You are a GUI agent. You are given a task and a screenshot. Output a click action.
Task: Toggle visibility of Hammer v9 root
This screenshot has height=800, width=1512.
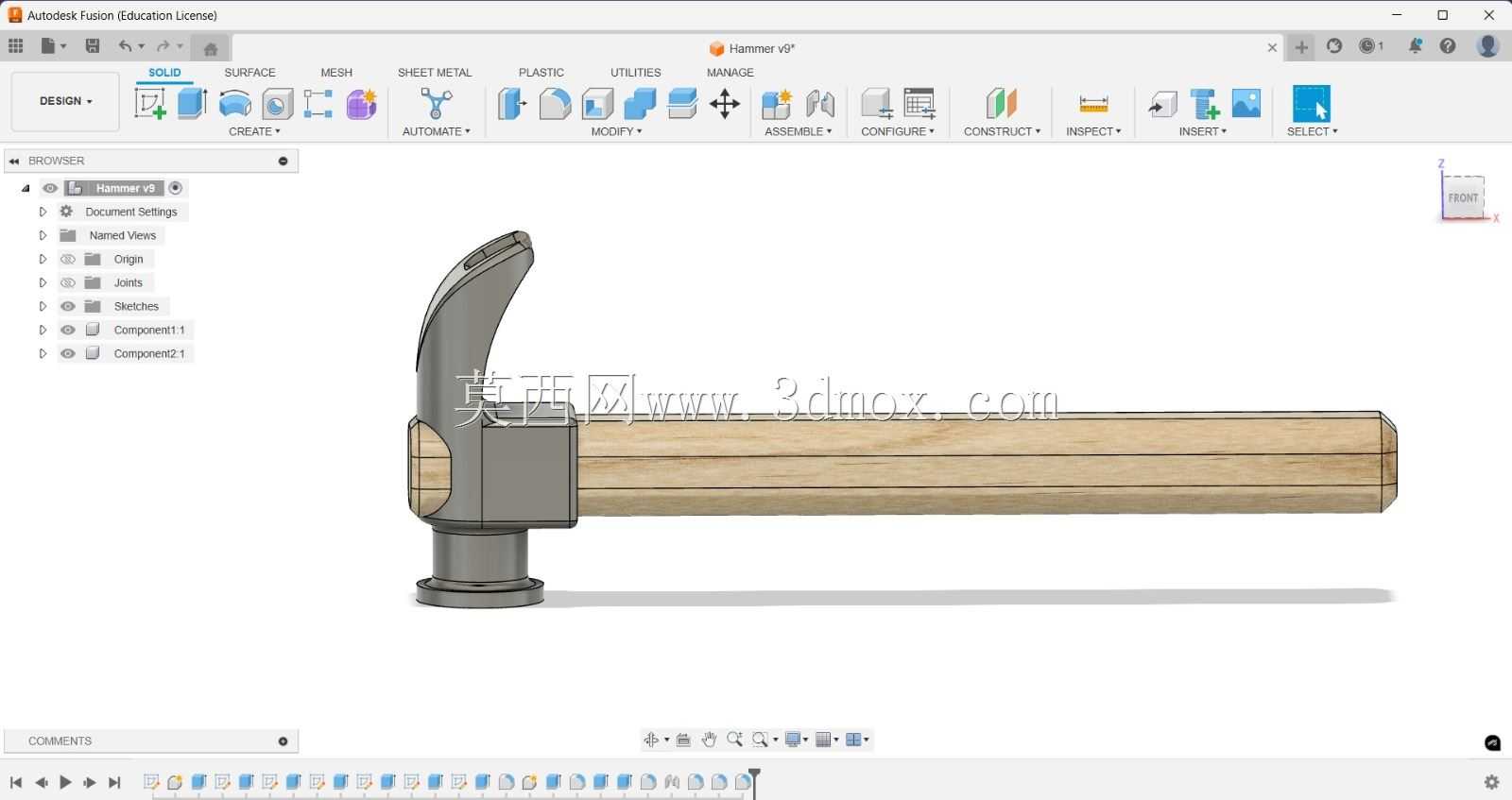(x=50, y=188)
